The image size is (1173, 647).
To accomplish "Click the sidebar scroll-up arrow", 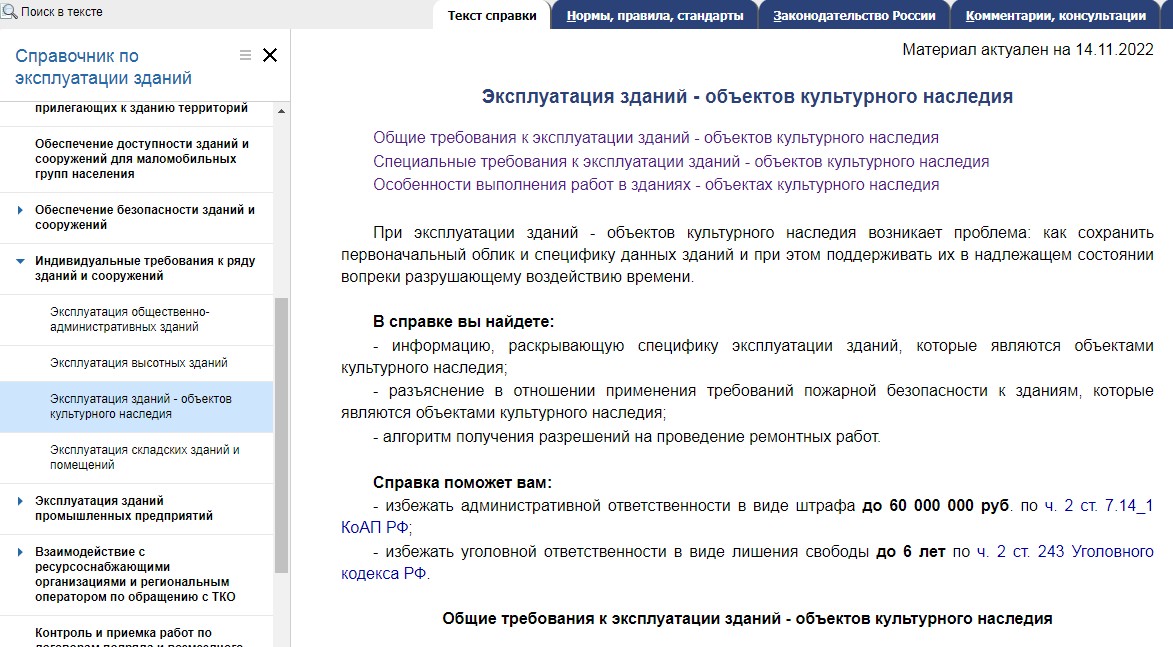I will tap(281, 111).
